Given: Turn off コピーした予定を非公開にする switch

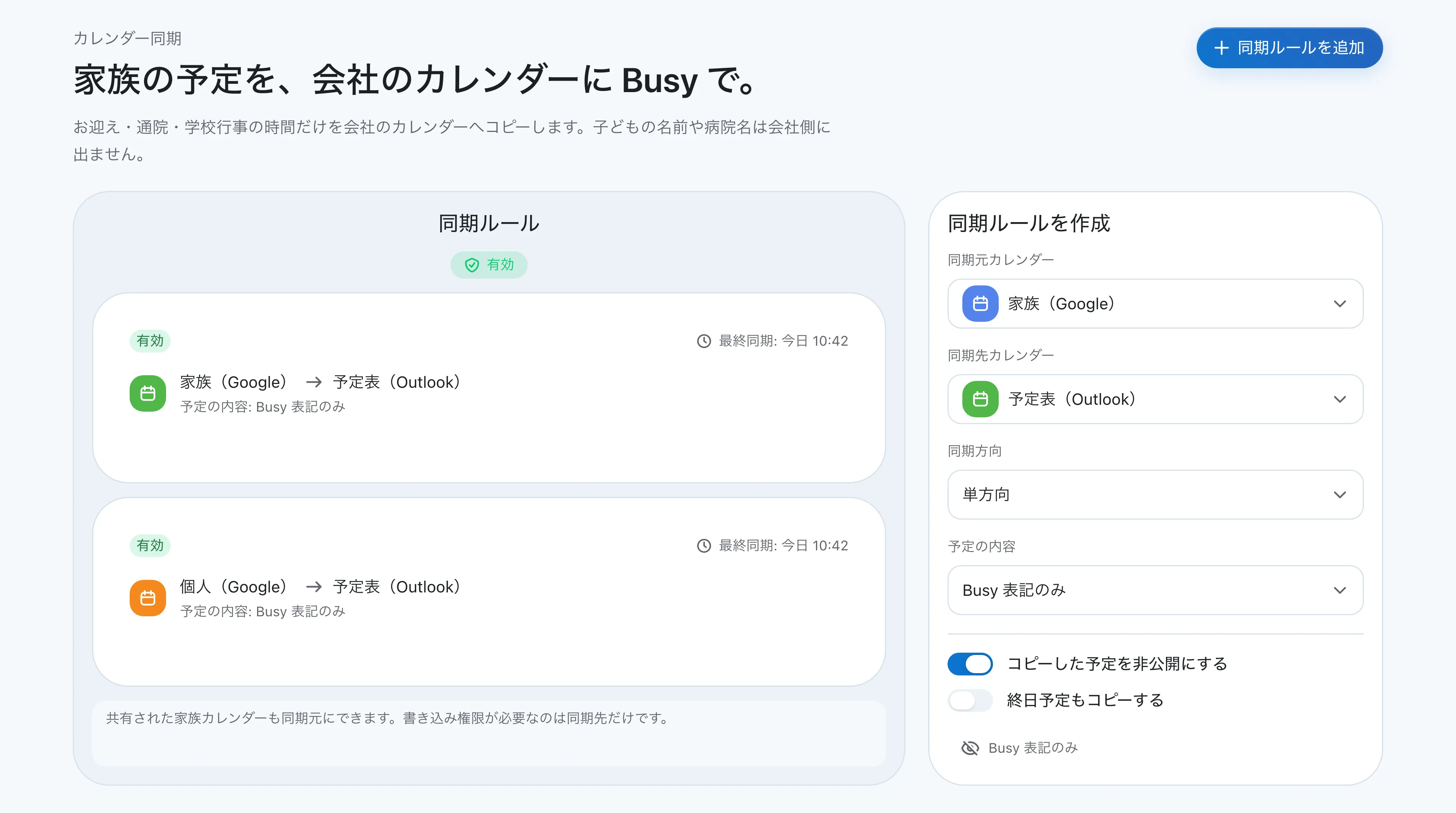Looking at the screenshot, I should [970, 664].
